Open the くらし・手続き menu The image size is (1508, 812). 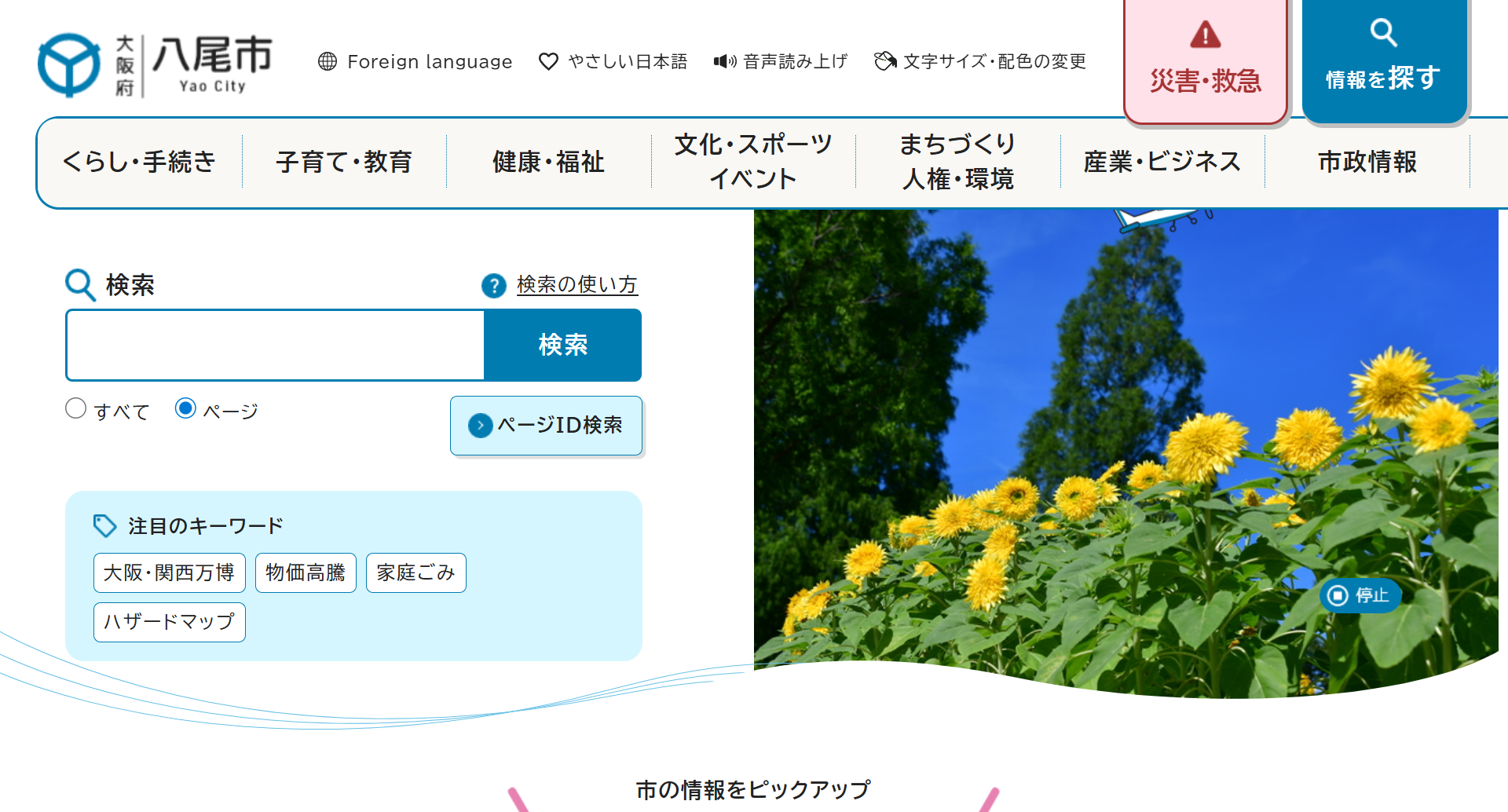(140, 162)
